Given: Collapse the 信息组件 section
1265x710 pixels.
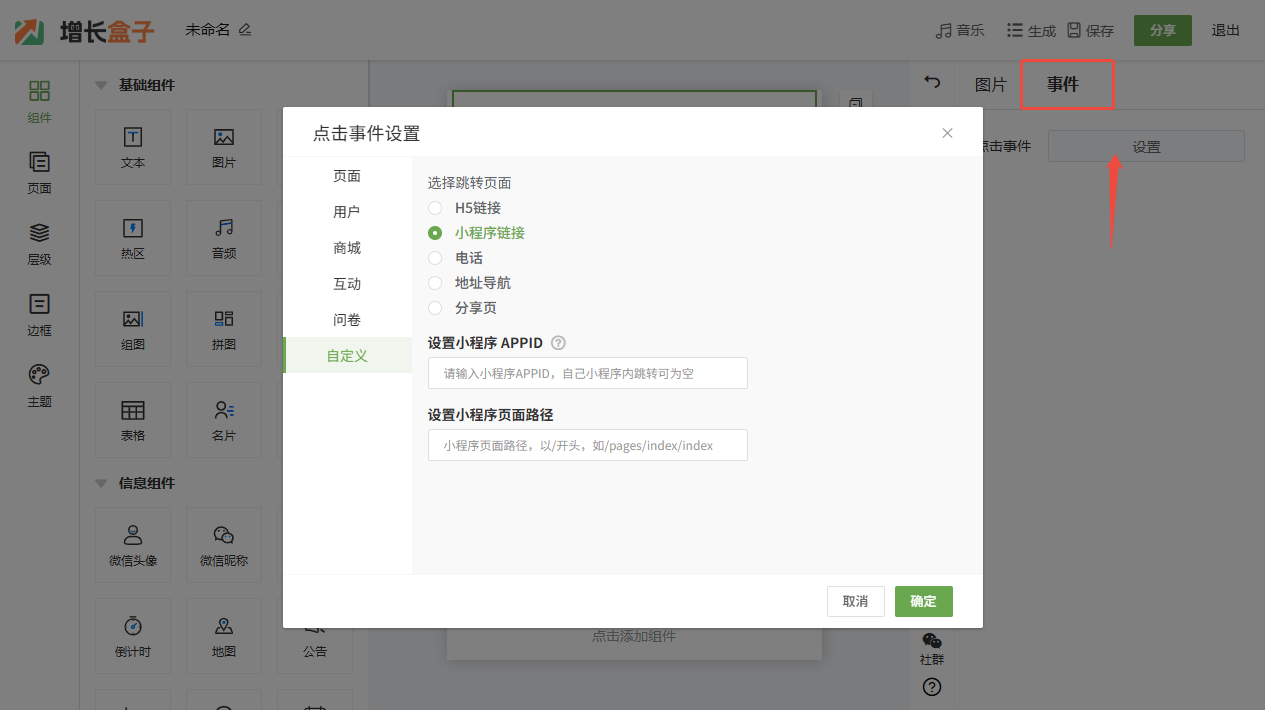Looking at the screenshot, I should pyautogui.click(x=101, y=483).
